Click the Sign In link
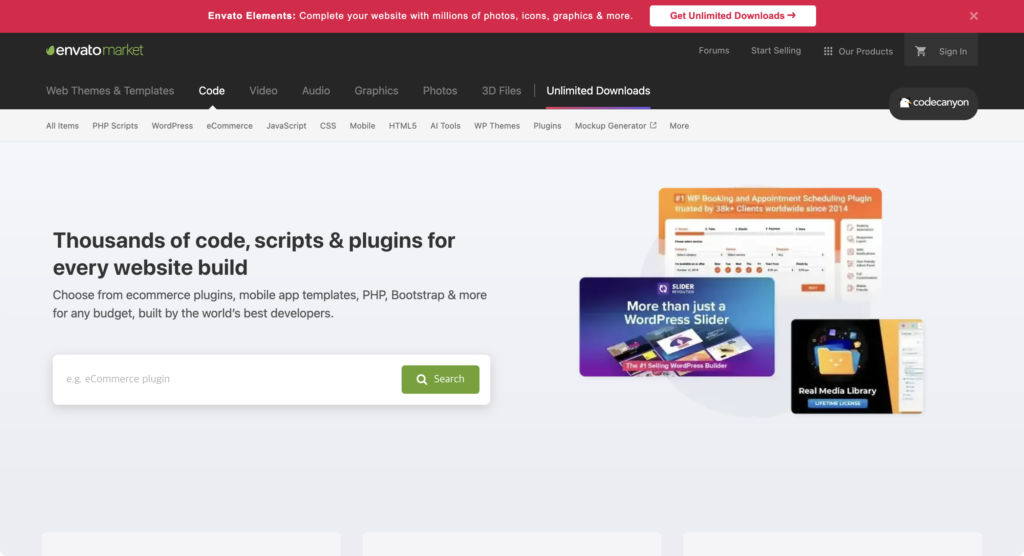1024x556 pixels. pos(953,51)
